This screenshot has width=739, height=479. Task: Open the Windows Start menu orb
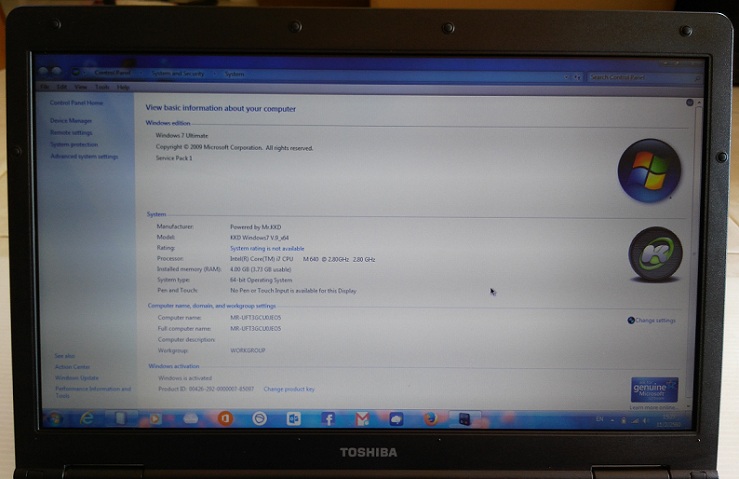tap(55, 418)
